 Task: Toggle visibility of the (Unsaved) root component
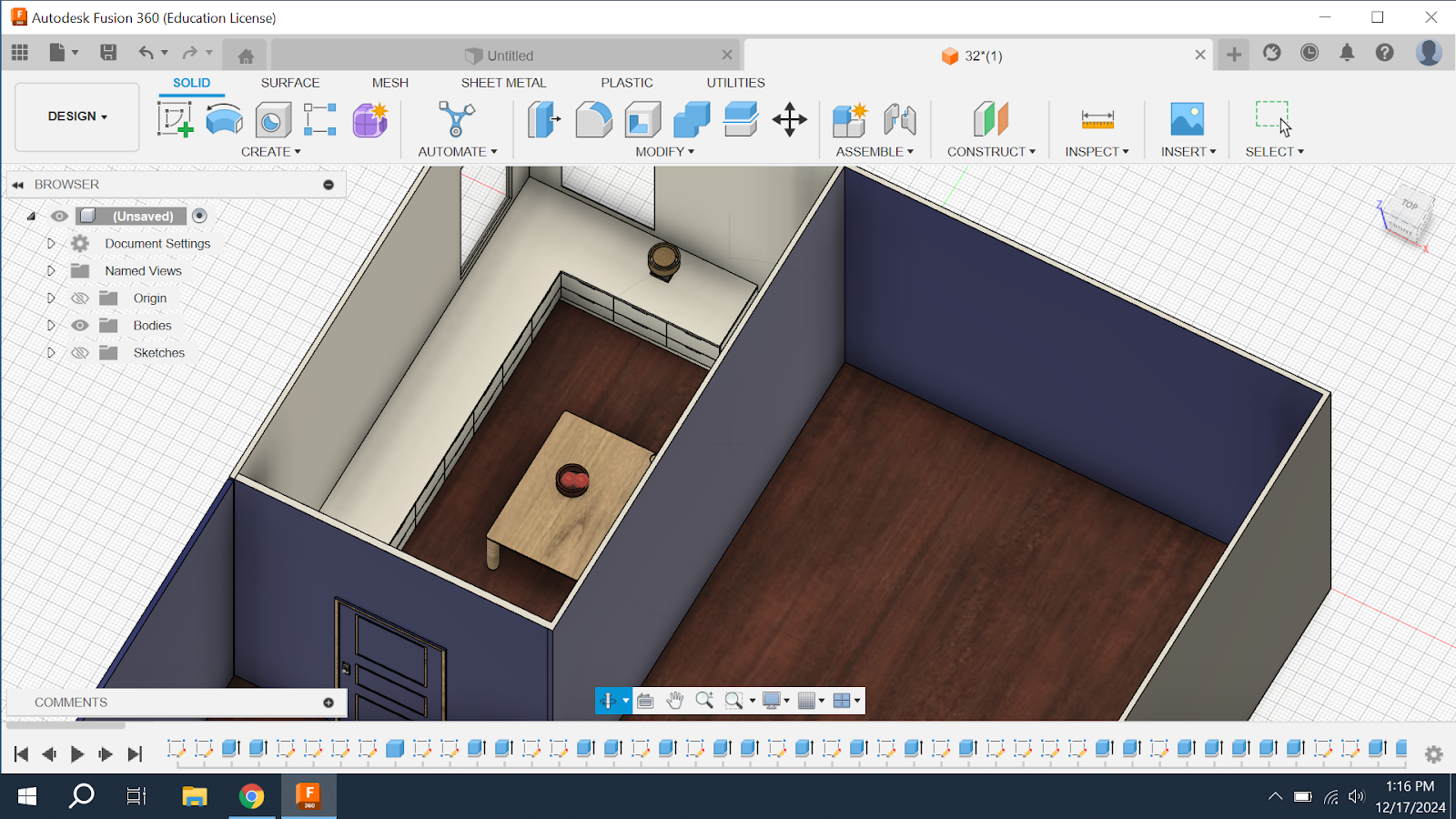click(59, 217)
